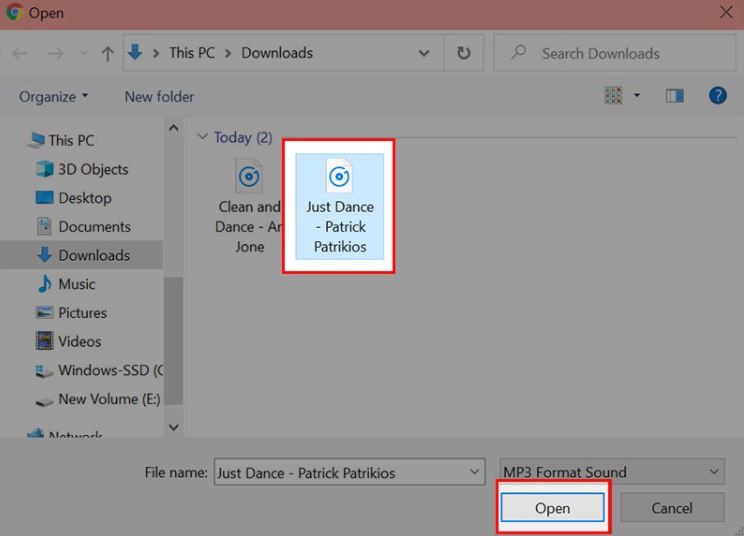Click the Open button
The image size is (744, 536).
click(x=553, y=508)
